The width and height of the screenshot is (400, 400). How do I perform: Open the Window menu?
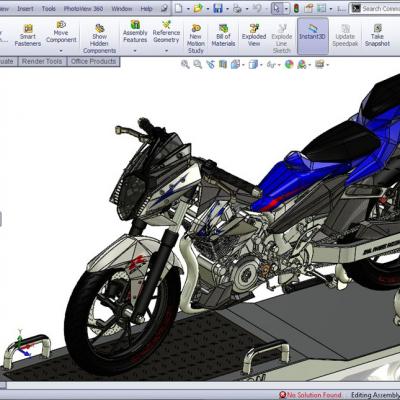click(x=122, y=9)
